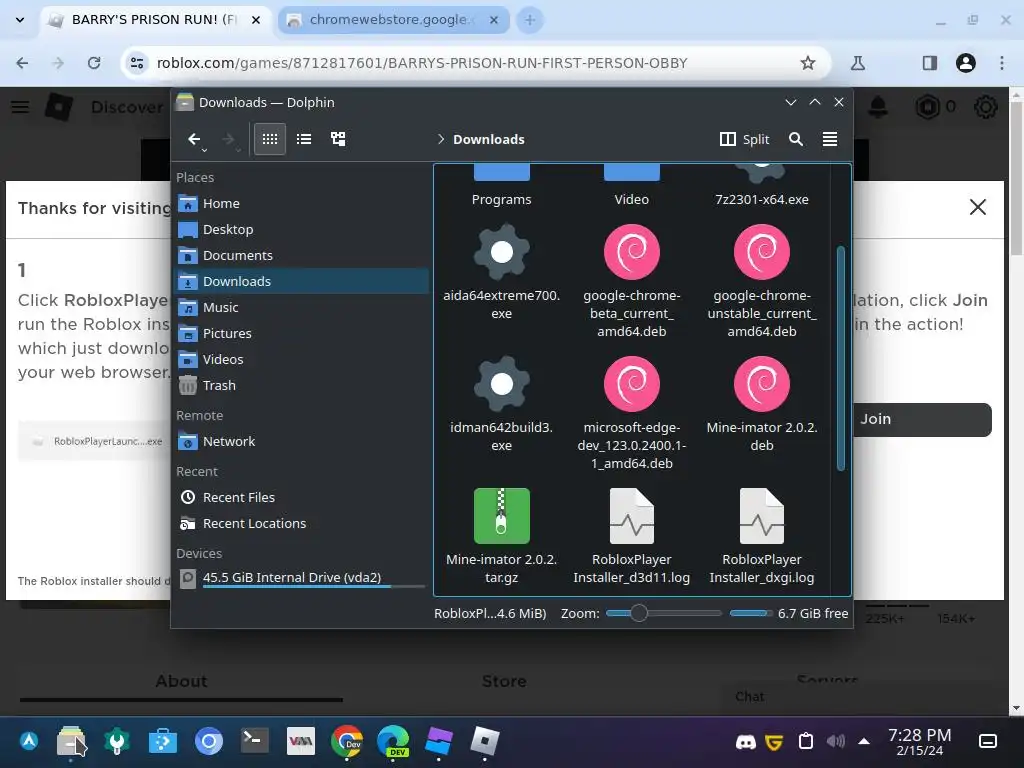Screen dimensions: 1024x768
Task: Expand the path breadcrumb chevron before Downloads
Action: point(441,139)
